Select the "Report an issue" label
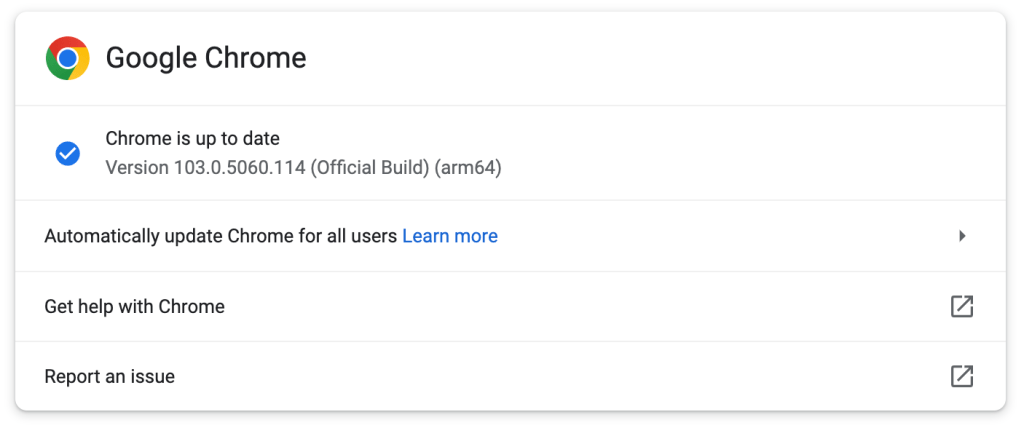 click(x=109, y=377)
